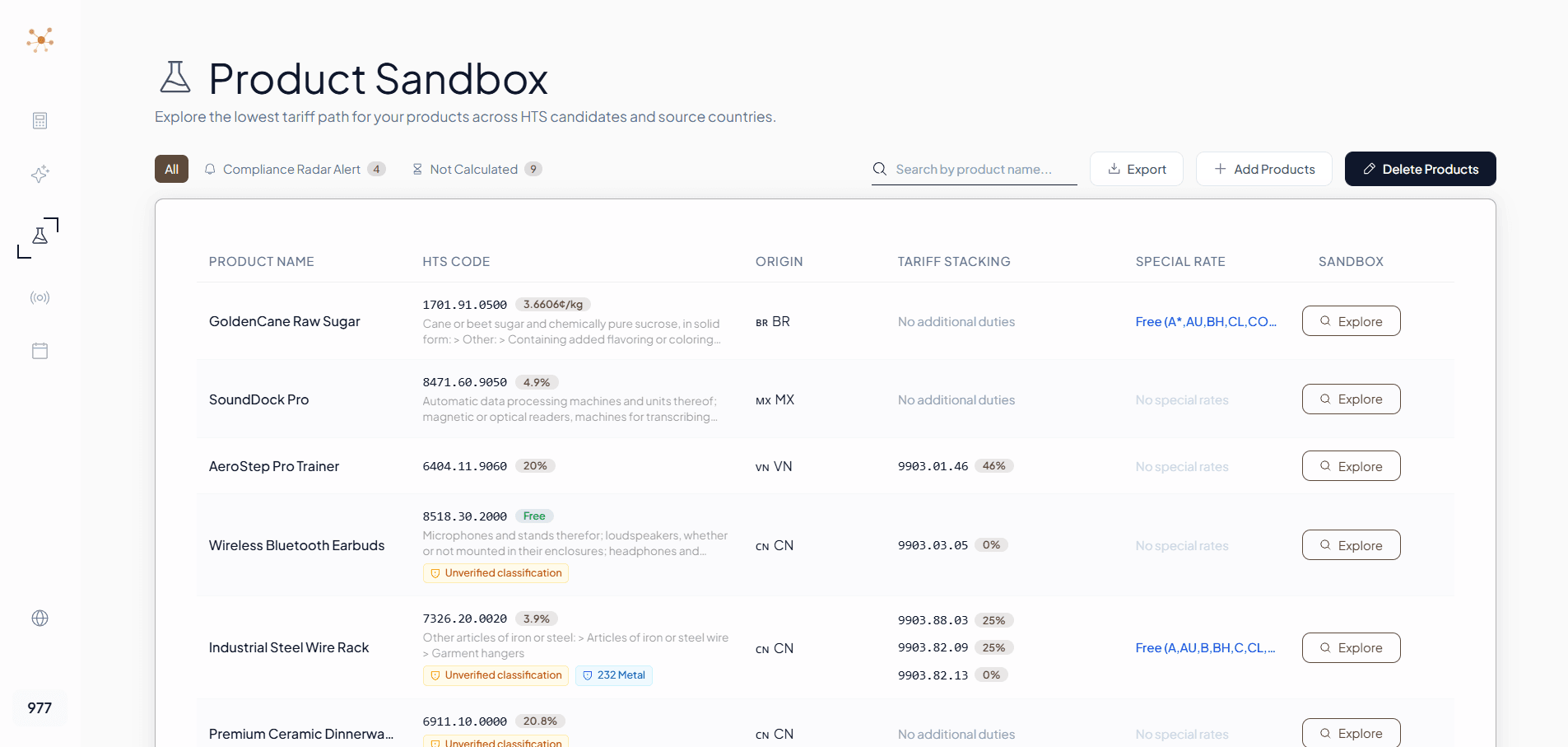Click the HTS CODE column header
1568x747 pixels.
pos(456,262)
